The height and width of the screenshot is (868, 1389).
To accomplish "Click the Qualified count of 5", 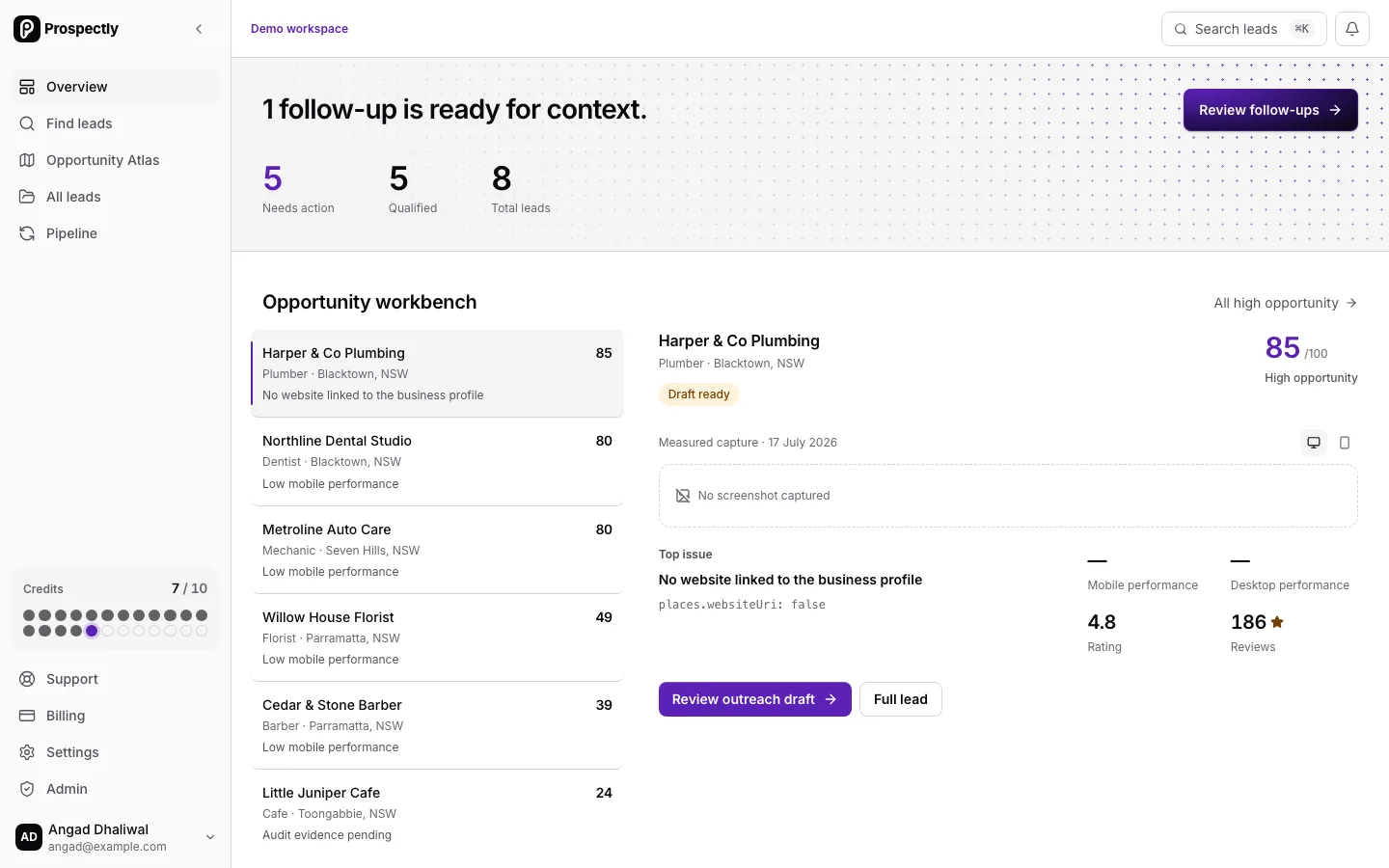I will tap(398, 178).
